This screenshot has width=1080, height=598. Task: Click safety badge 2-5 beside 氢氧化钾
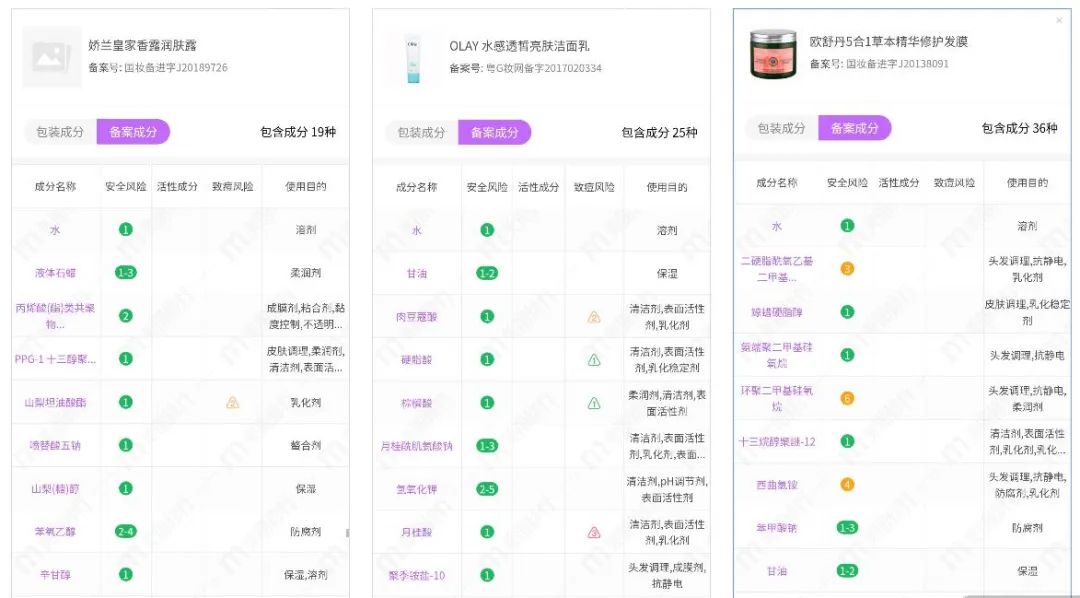point(487,489)
